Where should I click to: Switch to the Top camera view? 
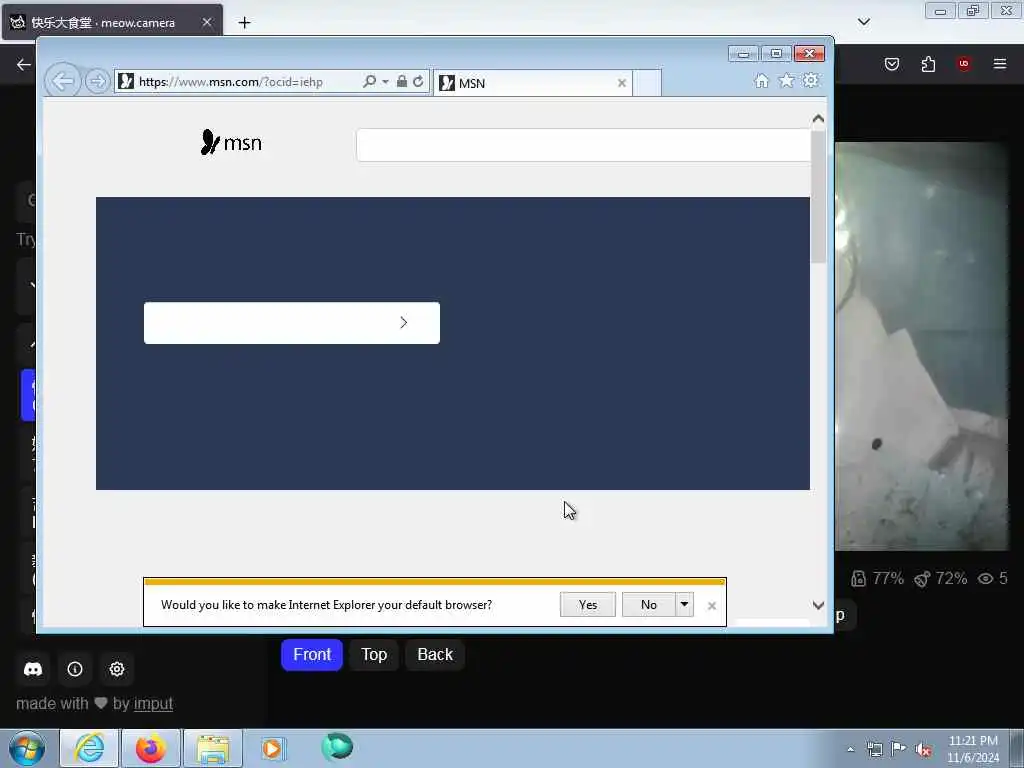(374, 654)
